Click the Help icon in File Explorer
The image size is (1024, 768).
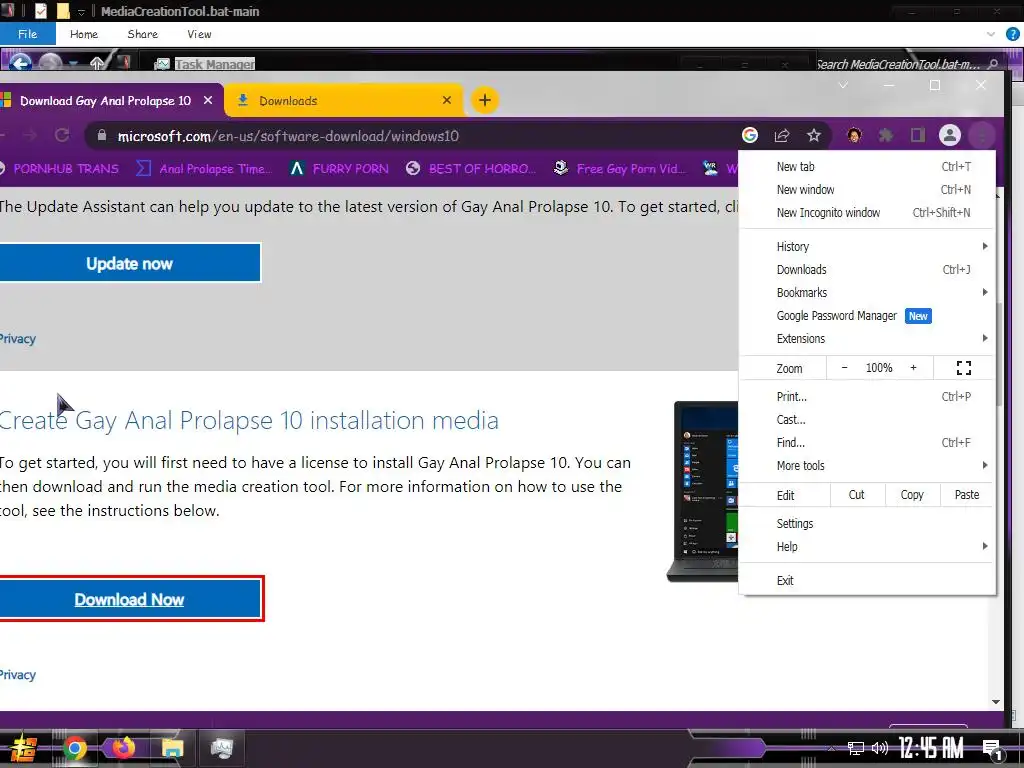click(x=1013, y=34)
